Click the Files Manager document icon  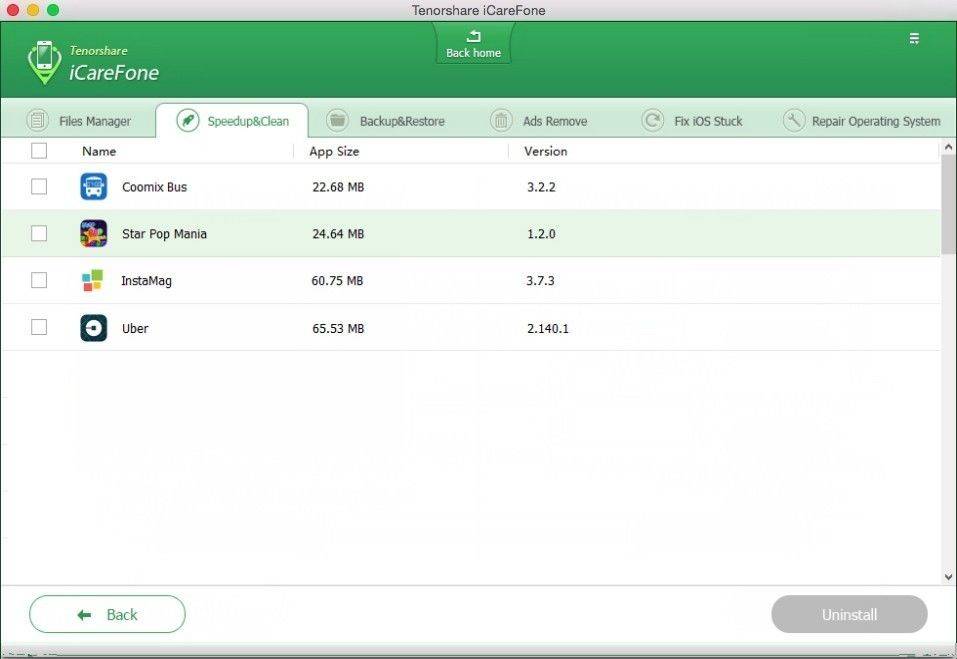tap(37, 120)
